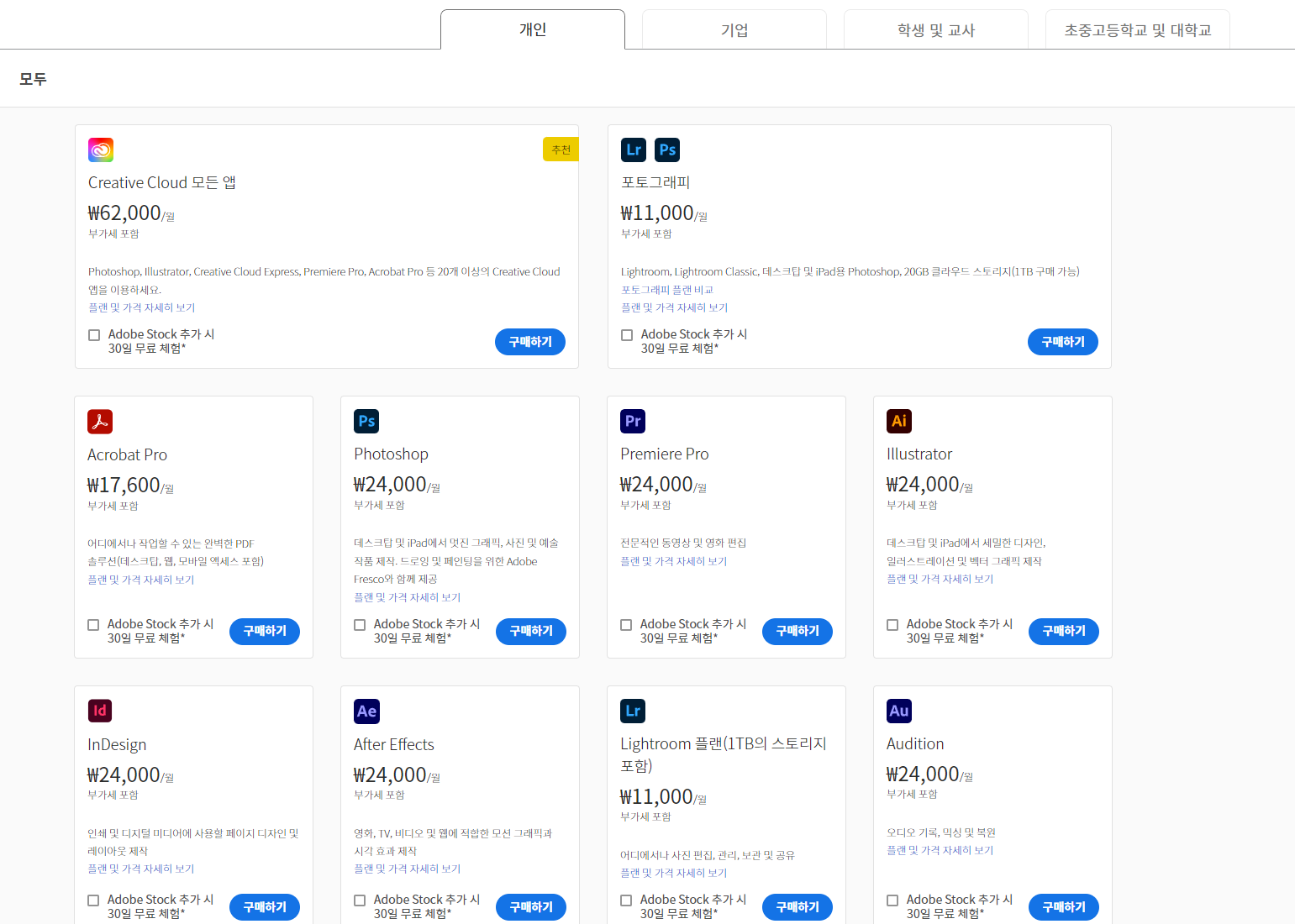
Task: Click 구매하기 on After Effects card
Action: click(531, 907)
